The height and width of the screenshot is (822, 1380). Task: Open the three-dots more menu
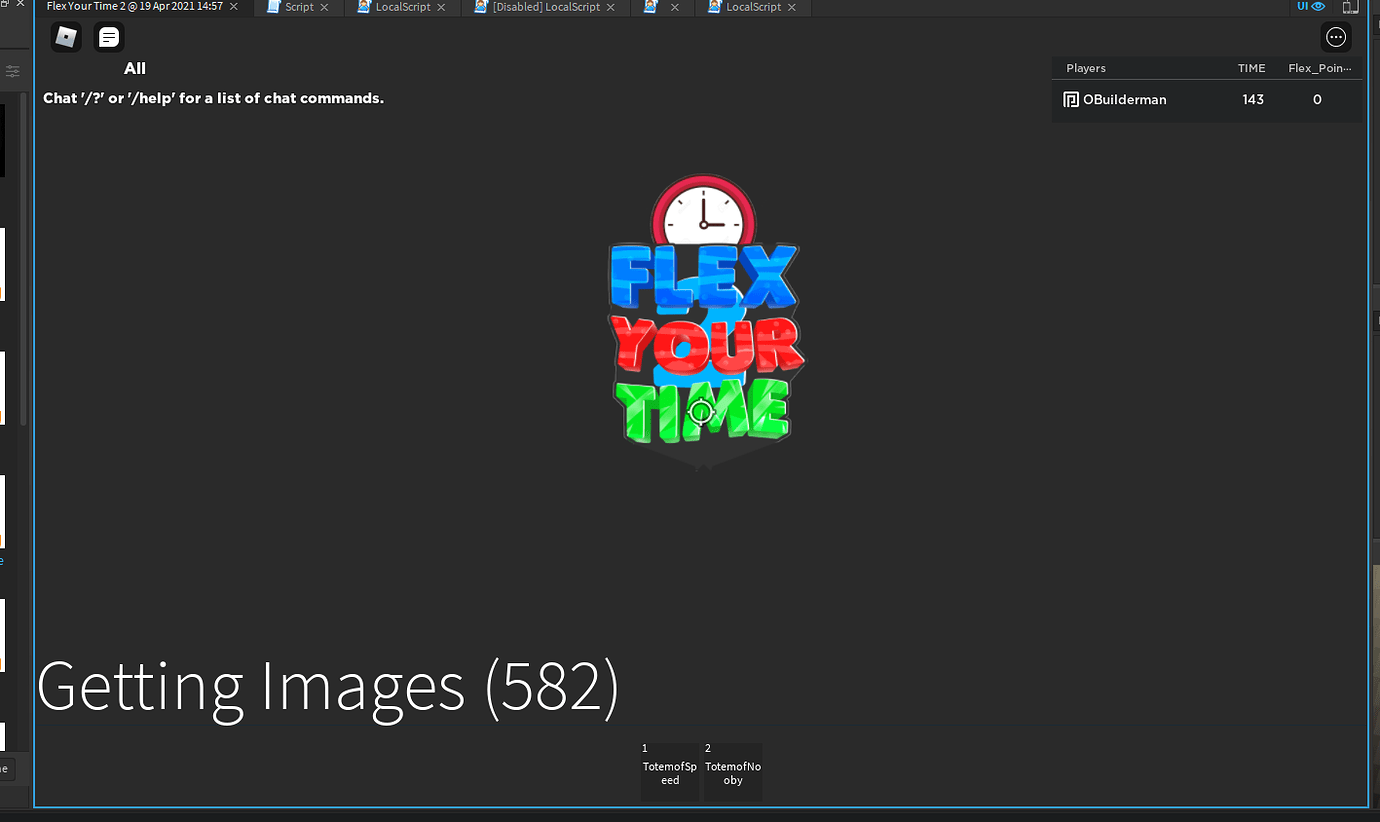[1336, 37]
